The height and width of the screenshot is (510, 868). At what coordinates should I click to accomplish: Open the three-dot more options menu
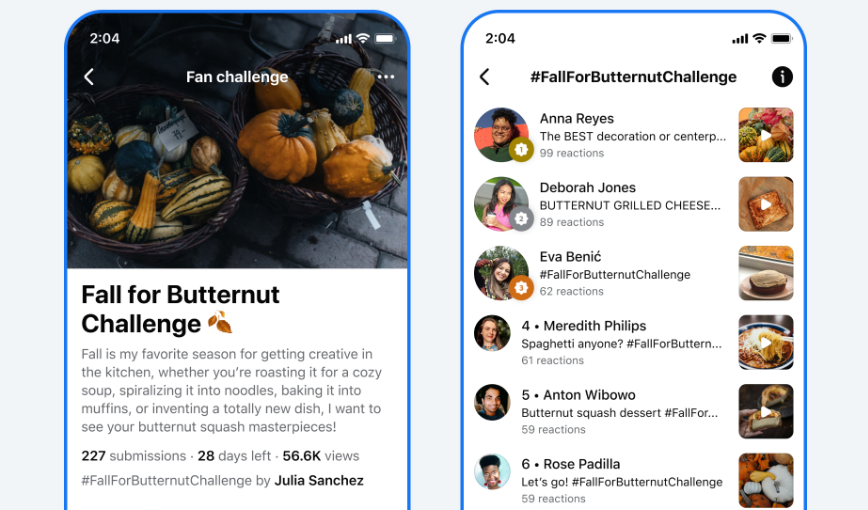click(x=386, y=76)
